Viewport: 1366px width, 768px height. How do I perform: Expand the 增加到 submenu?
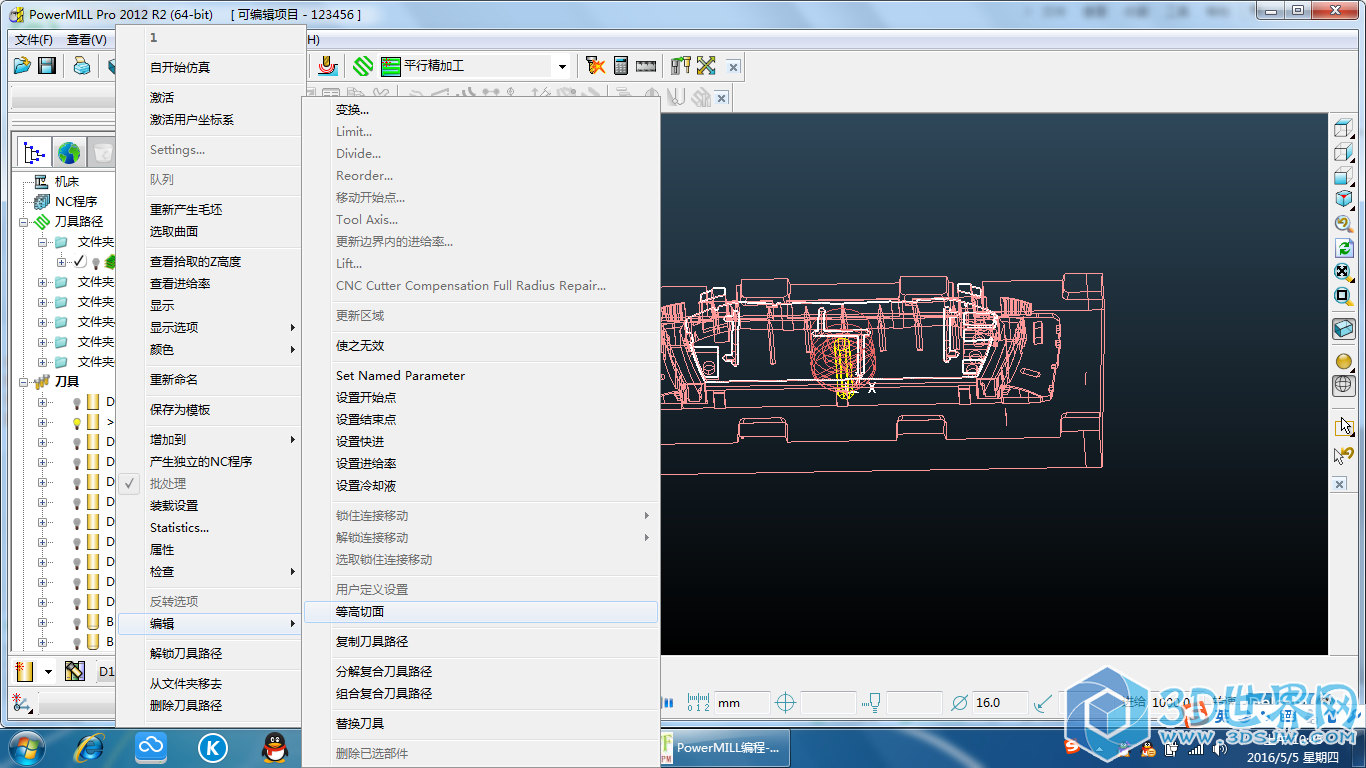[x=211, y=439]
